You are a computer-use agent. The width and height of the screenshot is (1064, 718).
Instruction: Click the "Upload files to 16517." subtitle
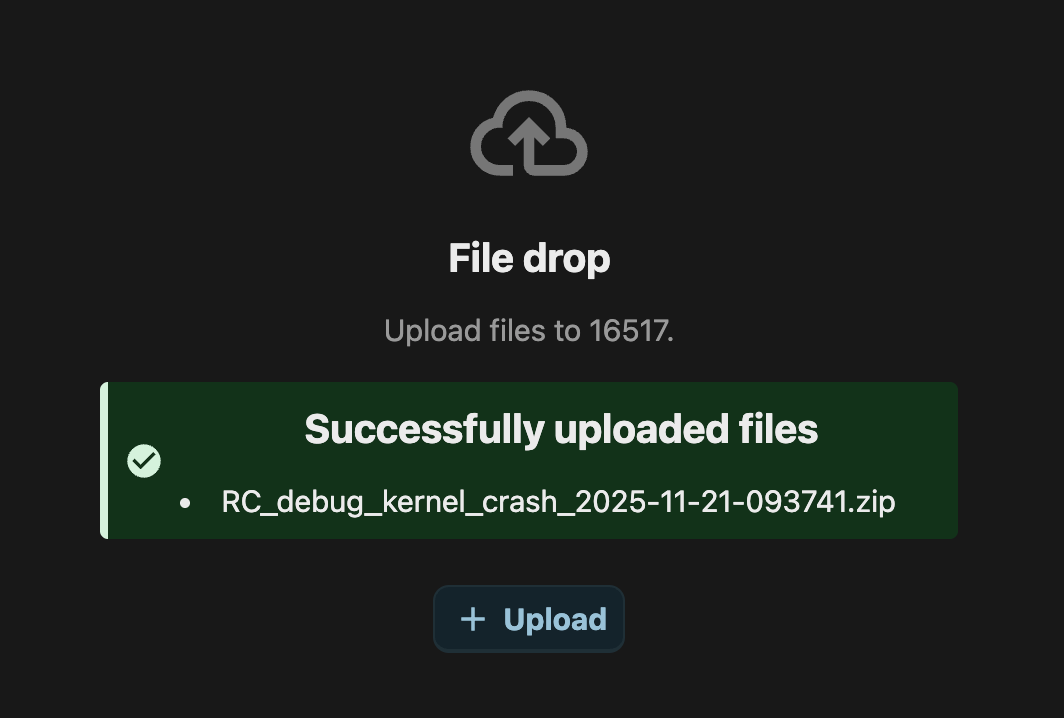(529, 331)
